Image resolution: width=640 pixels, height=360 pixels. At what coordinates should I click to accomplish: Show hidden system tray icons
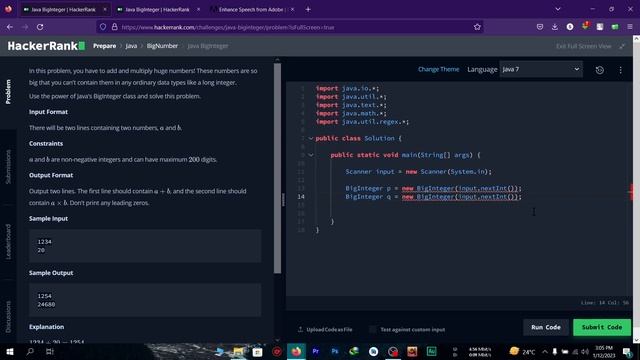[545, 351]
